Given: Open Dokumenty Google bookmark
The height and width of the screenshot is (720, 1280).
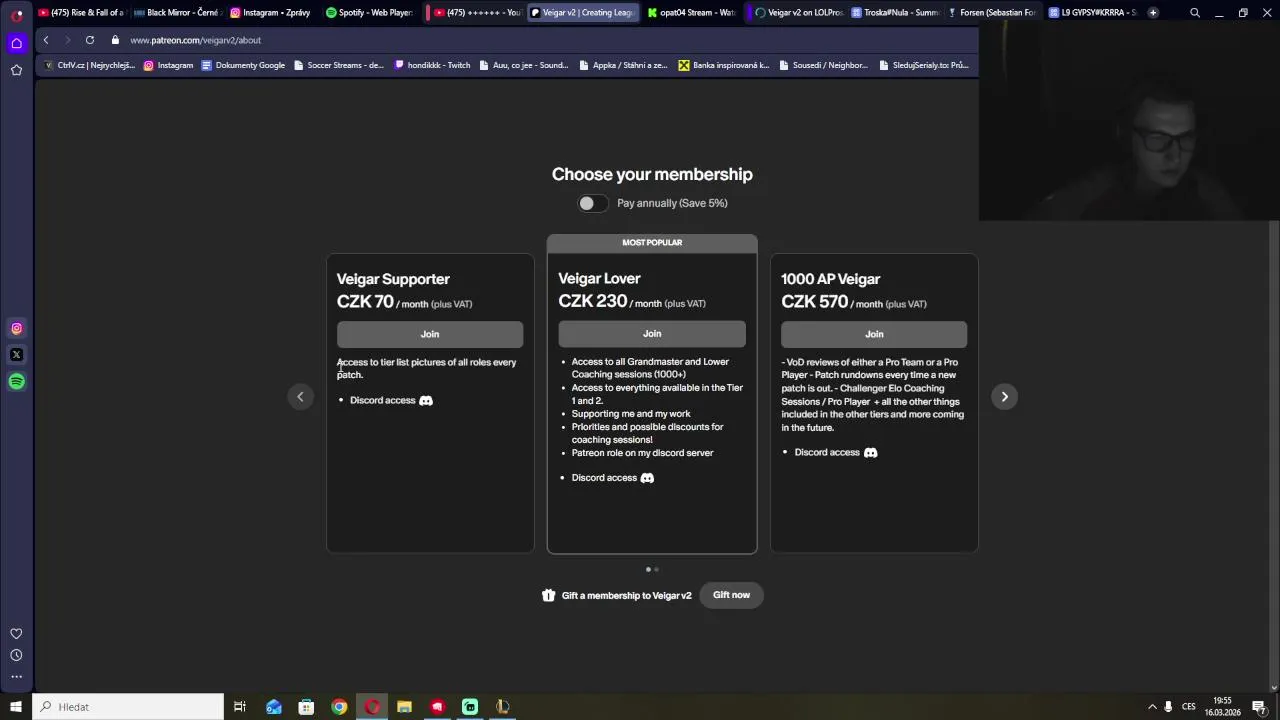Looking at the screenshot, I should coord(243,65).
